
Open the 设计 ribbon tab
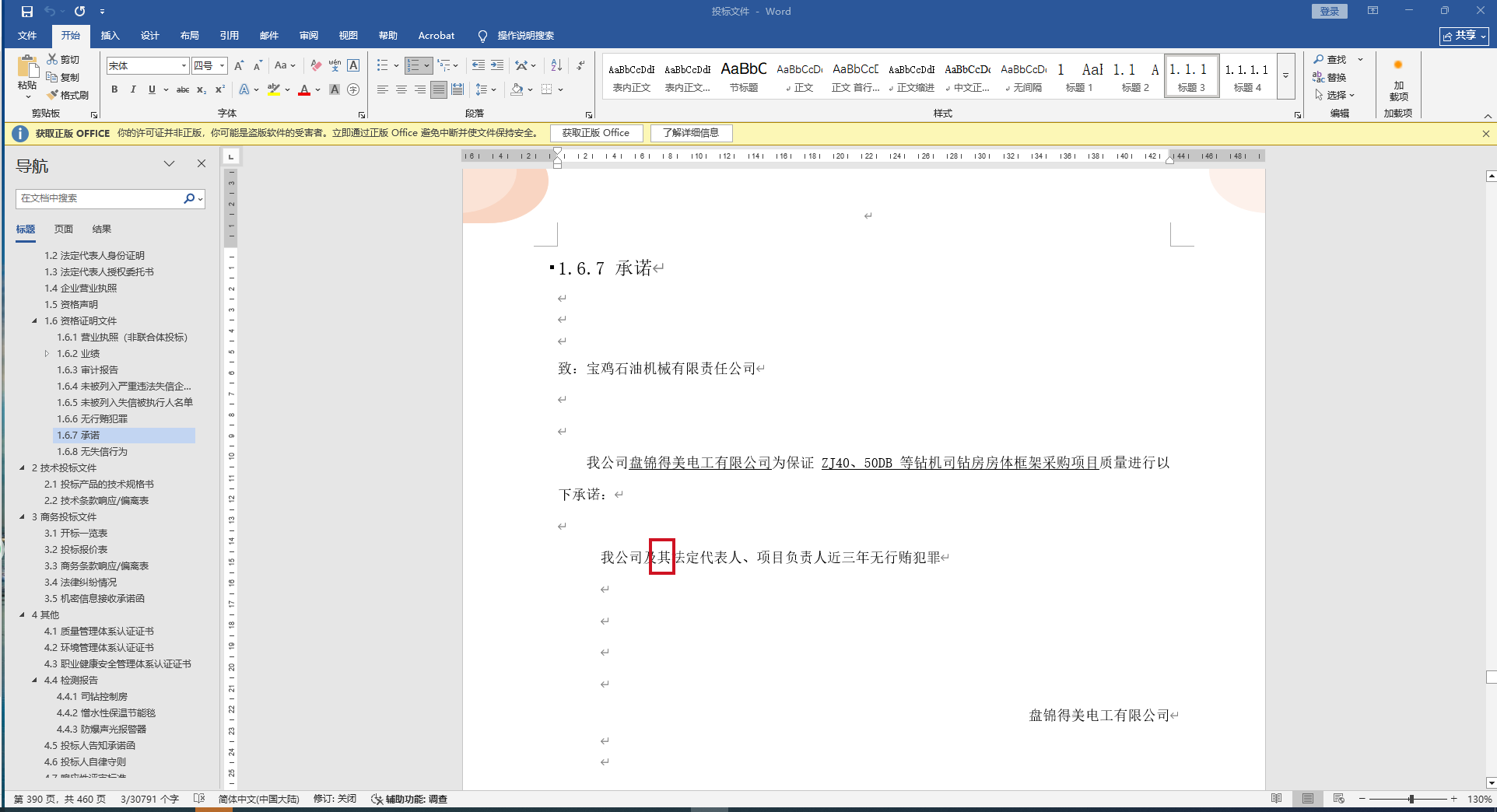pyautogui.click(x=149, y=36)
